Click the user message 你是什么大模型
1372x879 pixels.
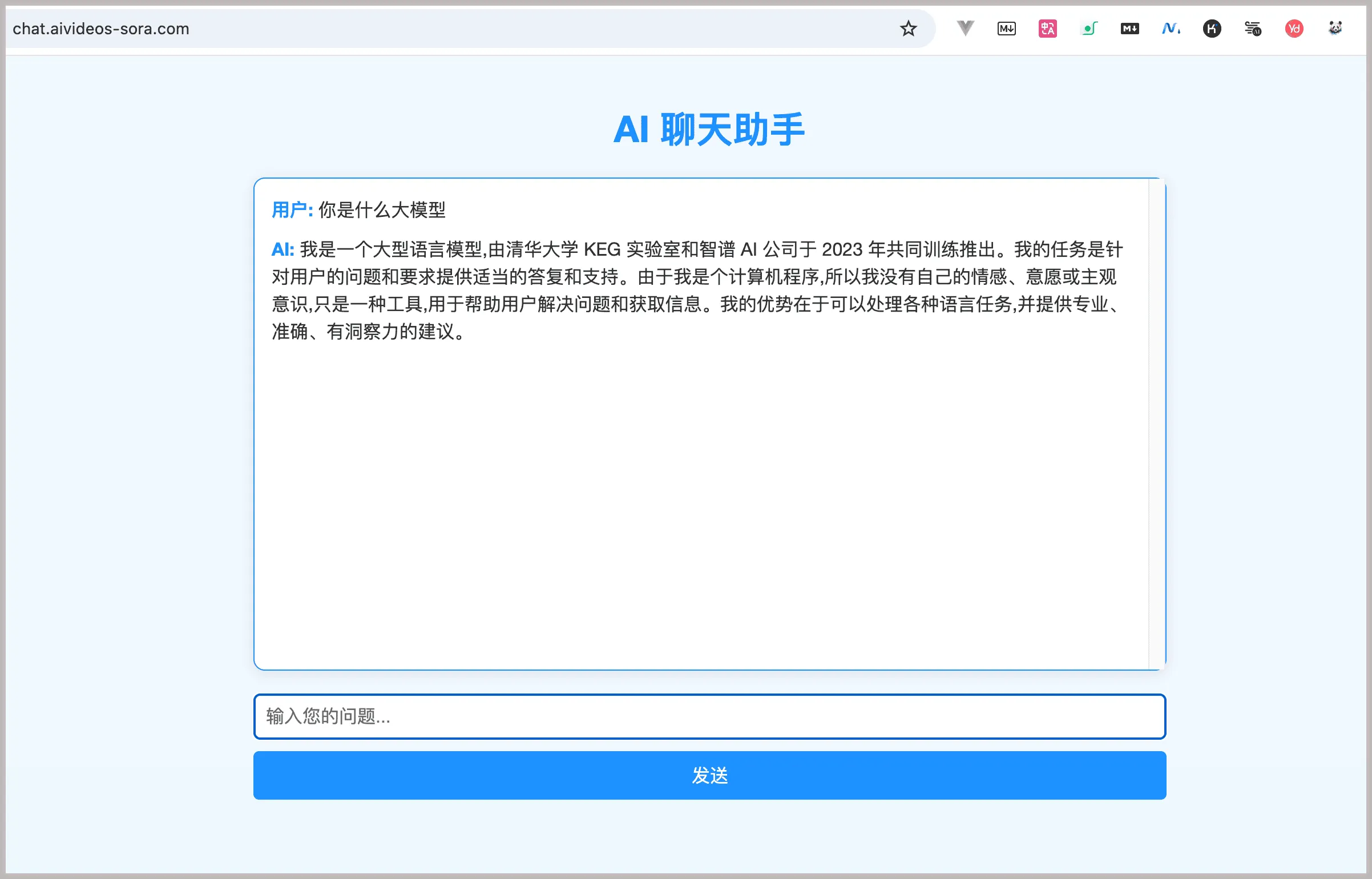382,210
